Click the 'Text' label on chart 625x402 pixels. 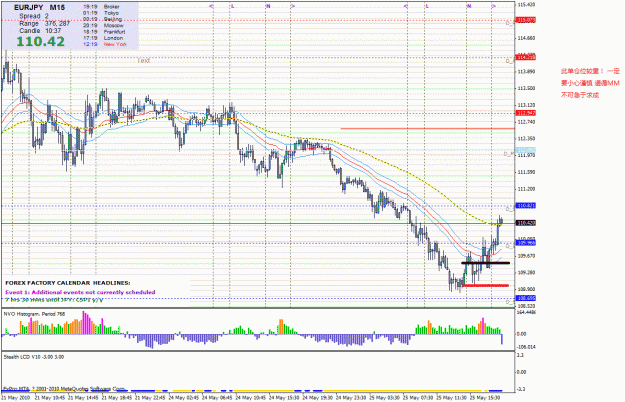[143, 61]
